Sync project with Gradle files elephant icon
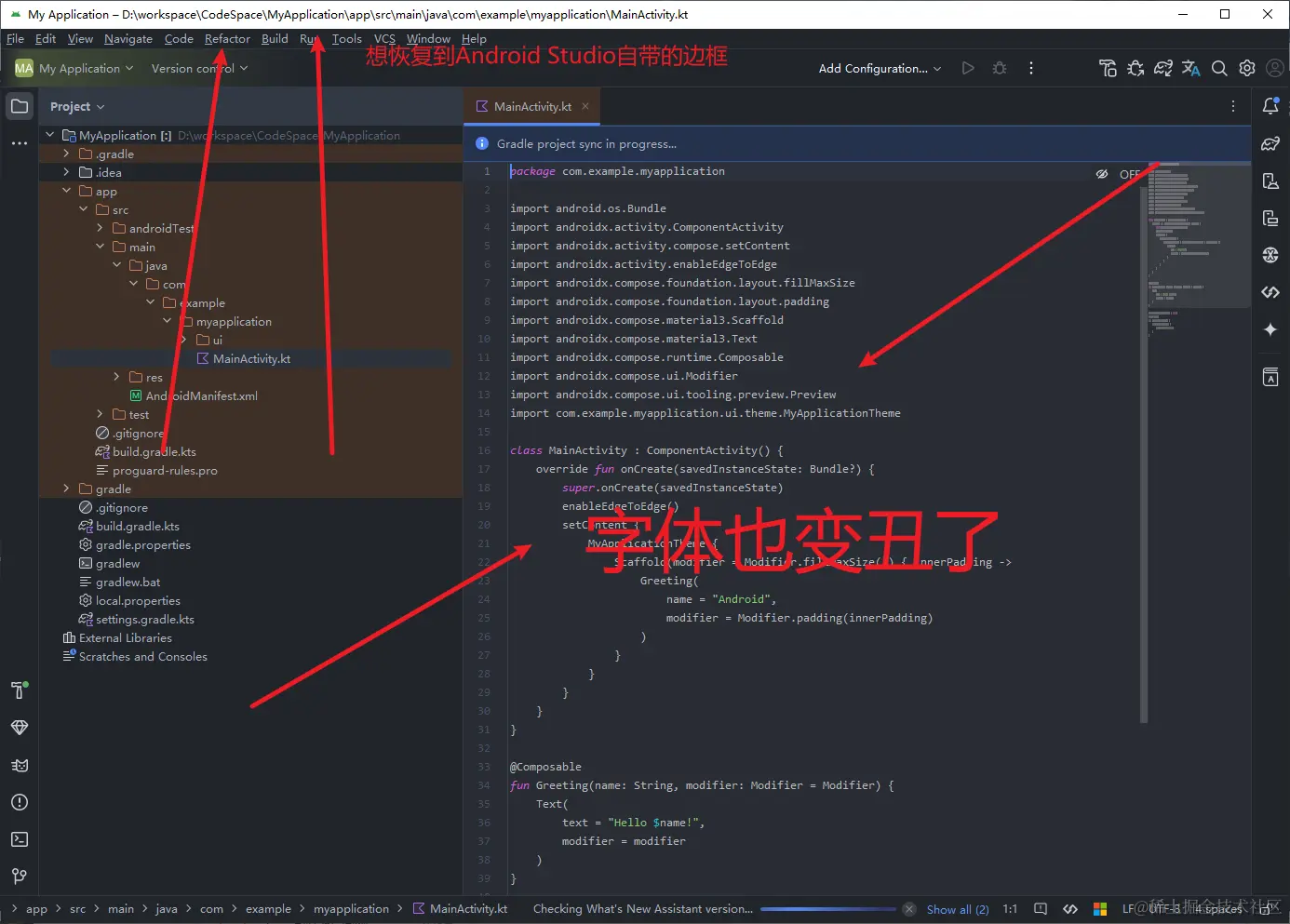The width and height of the screenshot is (1290, 924). pyautogui.click(x=1163, y=68)
